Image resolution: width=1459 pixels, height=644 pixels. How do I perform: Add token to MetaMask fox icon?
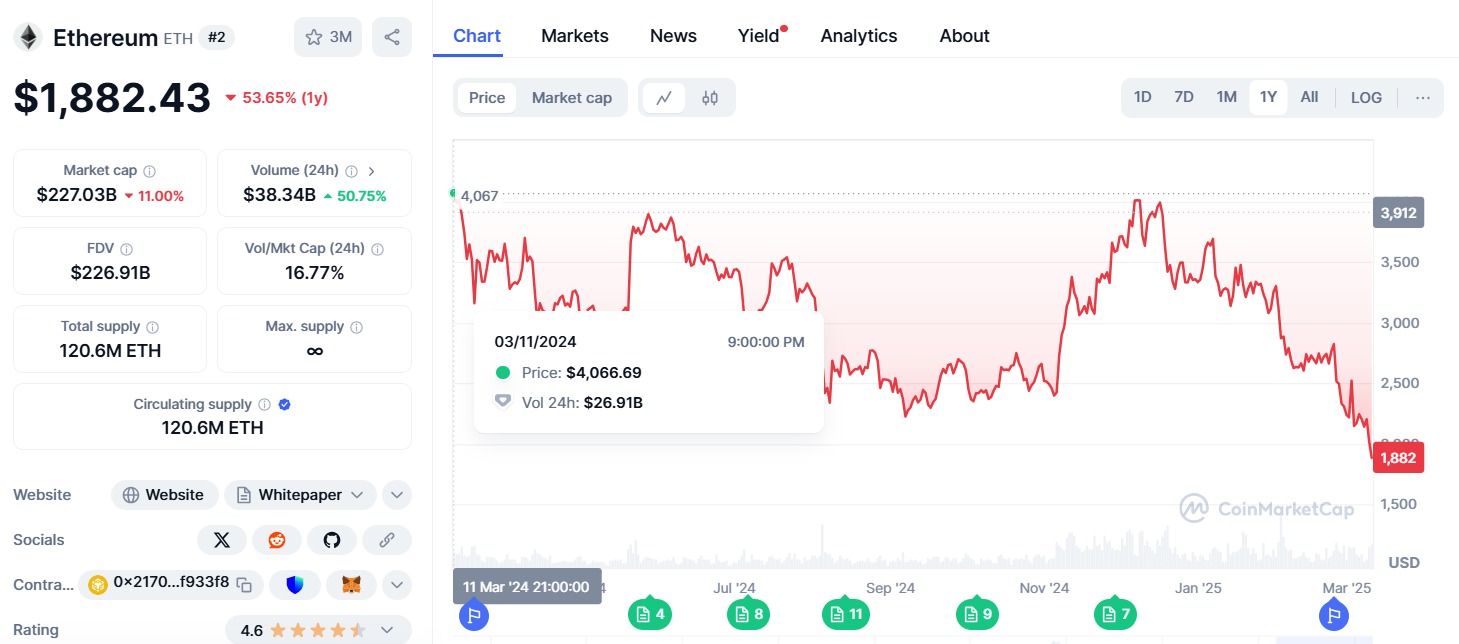tap(351, 584)
